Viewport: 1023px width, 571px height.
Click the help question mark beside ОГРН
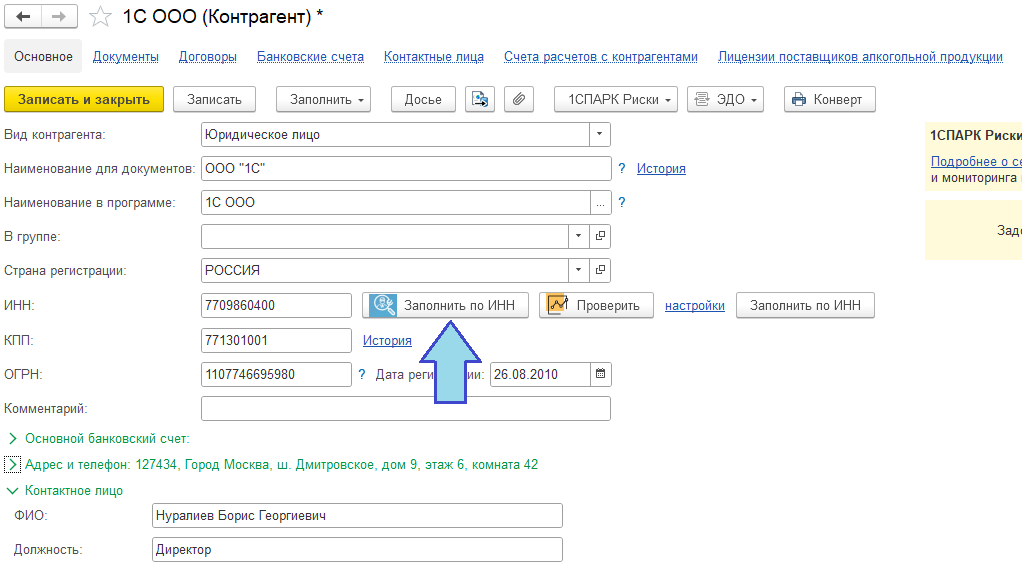362,374
